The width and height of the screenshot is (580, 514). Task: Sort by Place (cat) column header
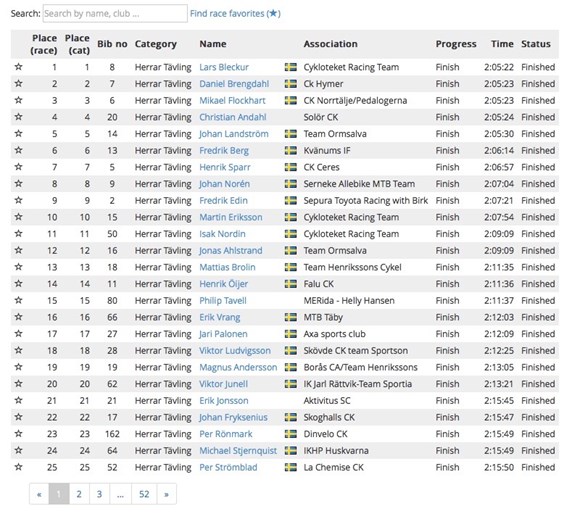tap(77, 44)
